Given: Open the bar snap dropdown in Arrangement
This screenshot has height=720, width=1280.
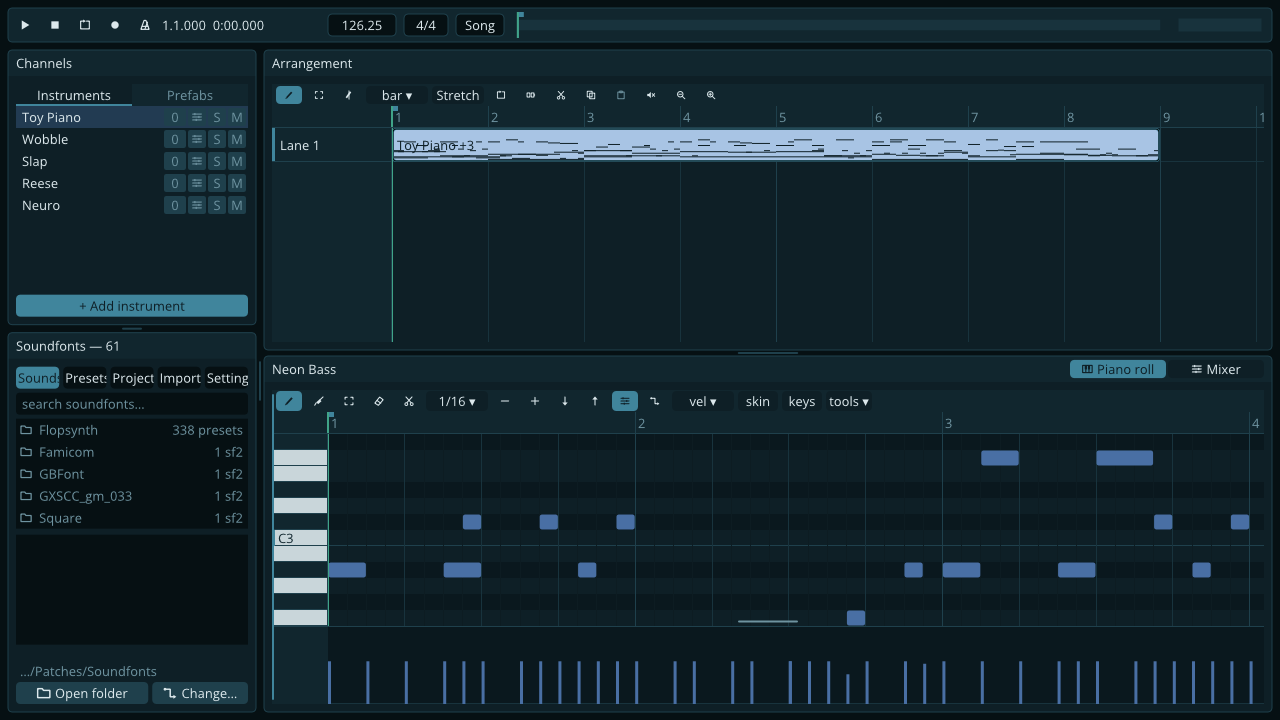Looking at the screenshot, I should 397,95.
